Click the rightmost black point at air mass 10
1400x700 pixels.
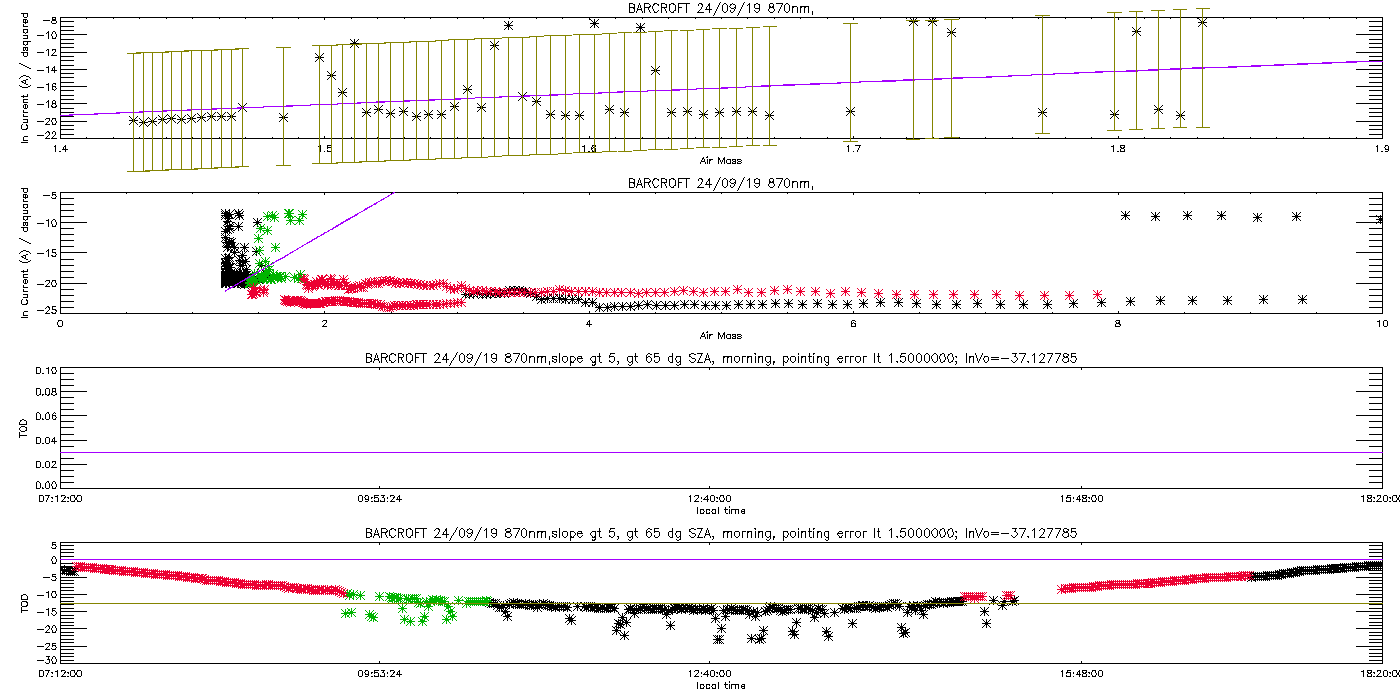coord(1380,219)
